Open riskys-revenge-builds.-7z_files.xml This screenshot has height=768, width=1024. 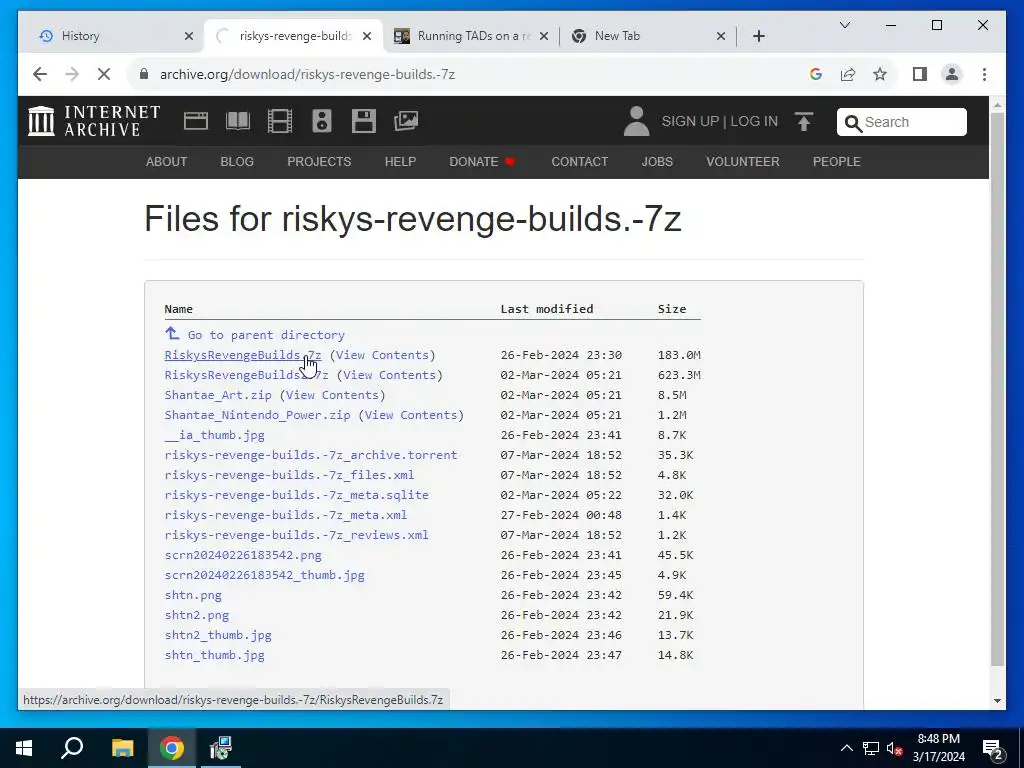289,475
